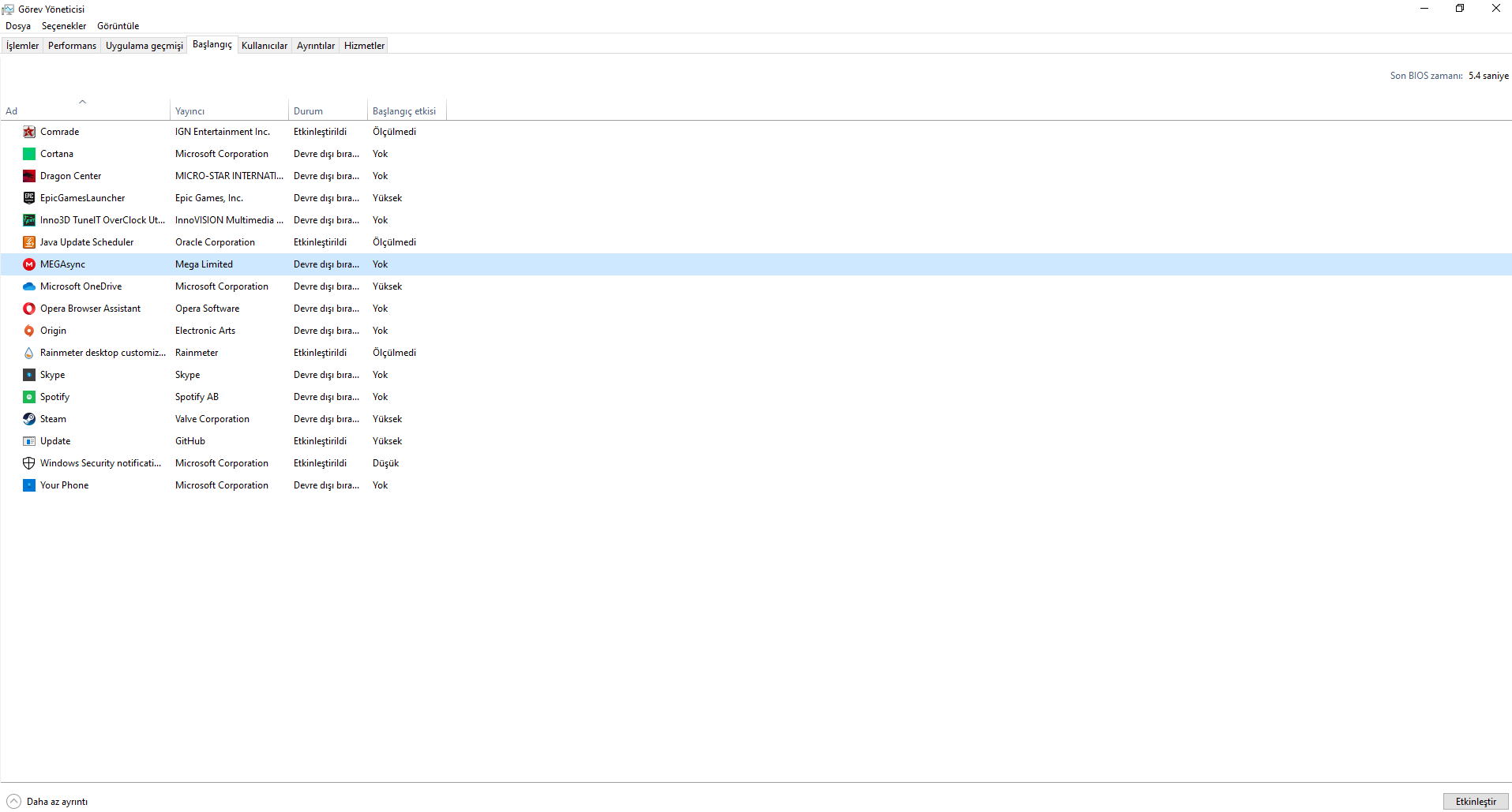Click the 5.4 saniye BIOS time value

(1488, 76)
